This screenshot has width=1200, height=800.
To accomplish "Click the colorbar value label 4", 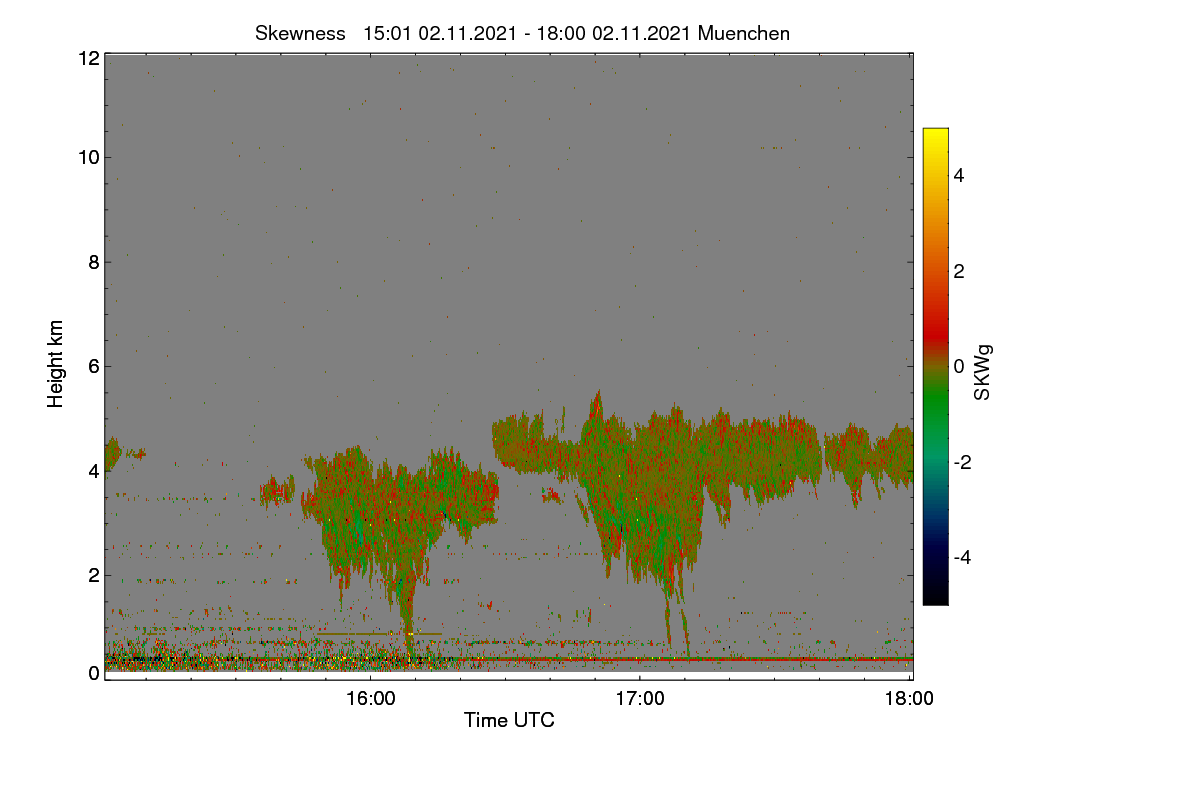I will pos(960,175).
